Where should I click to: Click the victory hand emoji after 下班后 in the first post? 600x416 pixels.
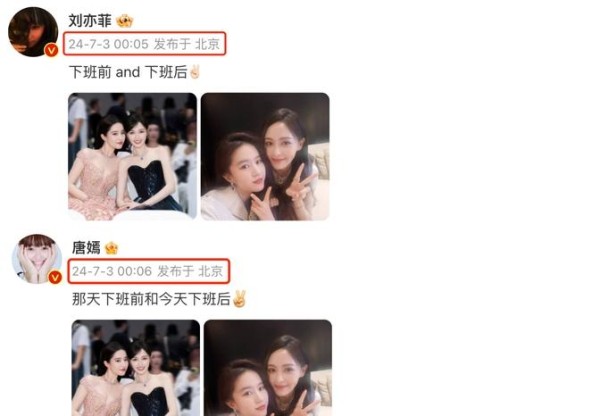(194, 72)
